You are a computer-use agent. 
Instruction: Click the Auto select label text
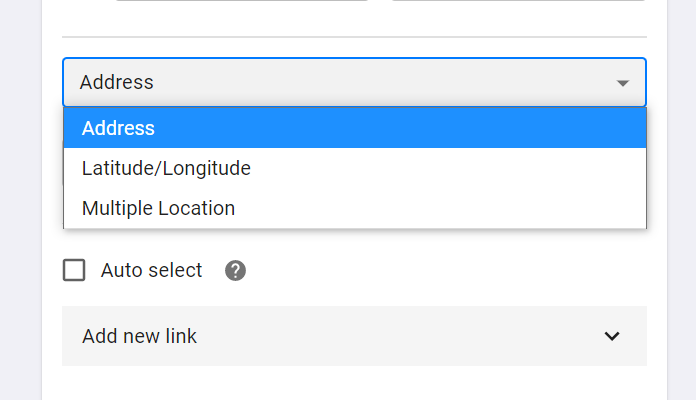coord(151,270)
